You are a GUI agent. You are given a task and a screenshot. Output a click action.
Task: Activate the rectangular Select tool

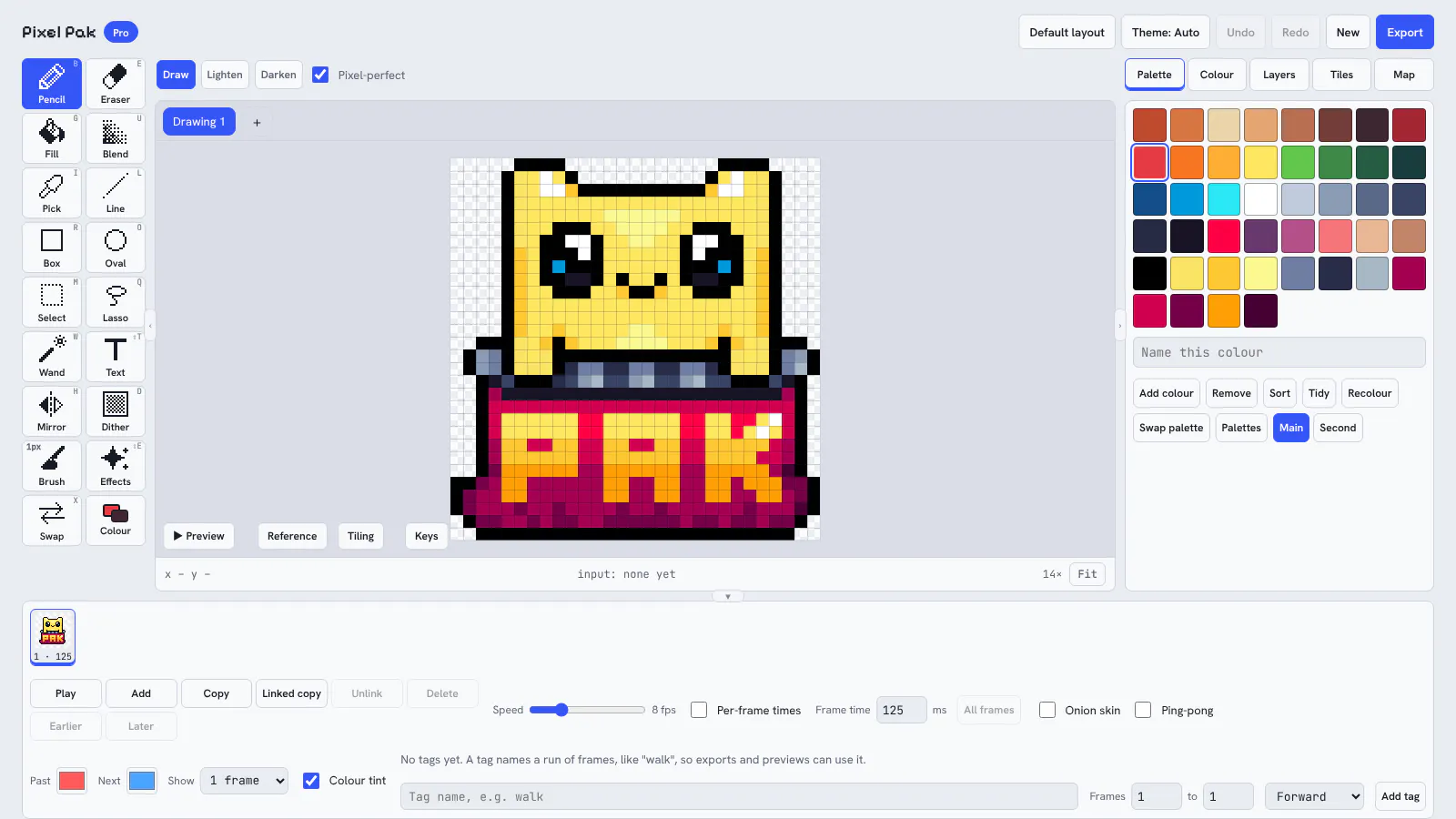click(52, 302)
